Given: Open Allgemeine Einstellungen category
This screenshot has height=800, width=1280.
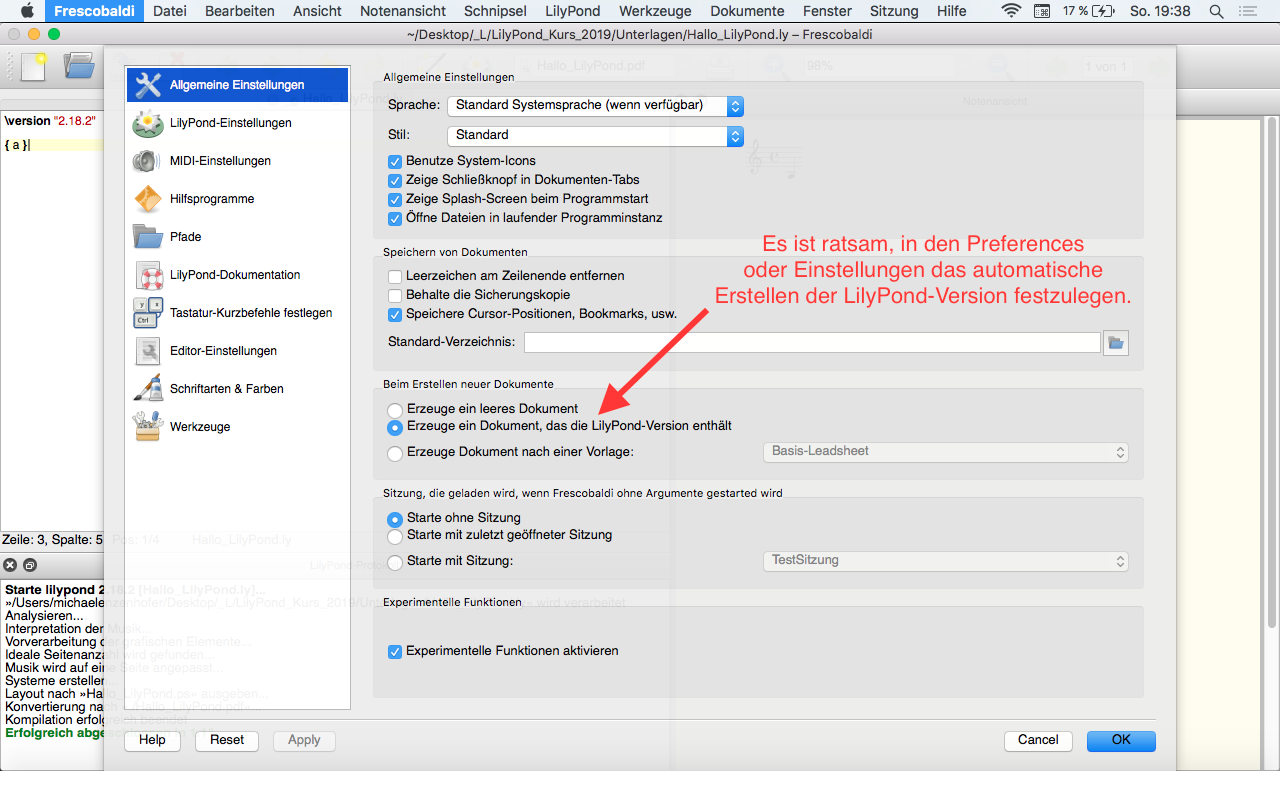Looking at the screenshot, I should pyautogui.click(x=237, y=85).
